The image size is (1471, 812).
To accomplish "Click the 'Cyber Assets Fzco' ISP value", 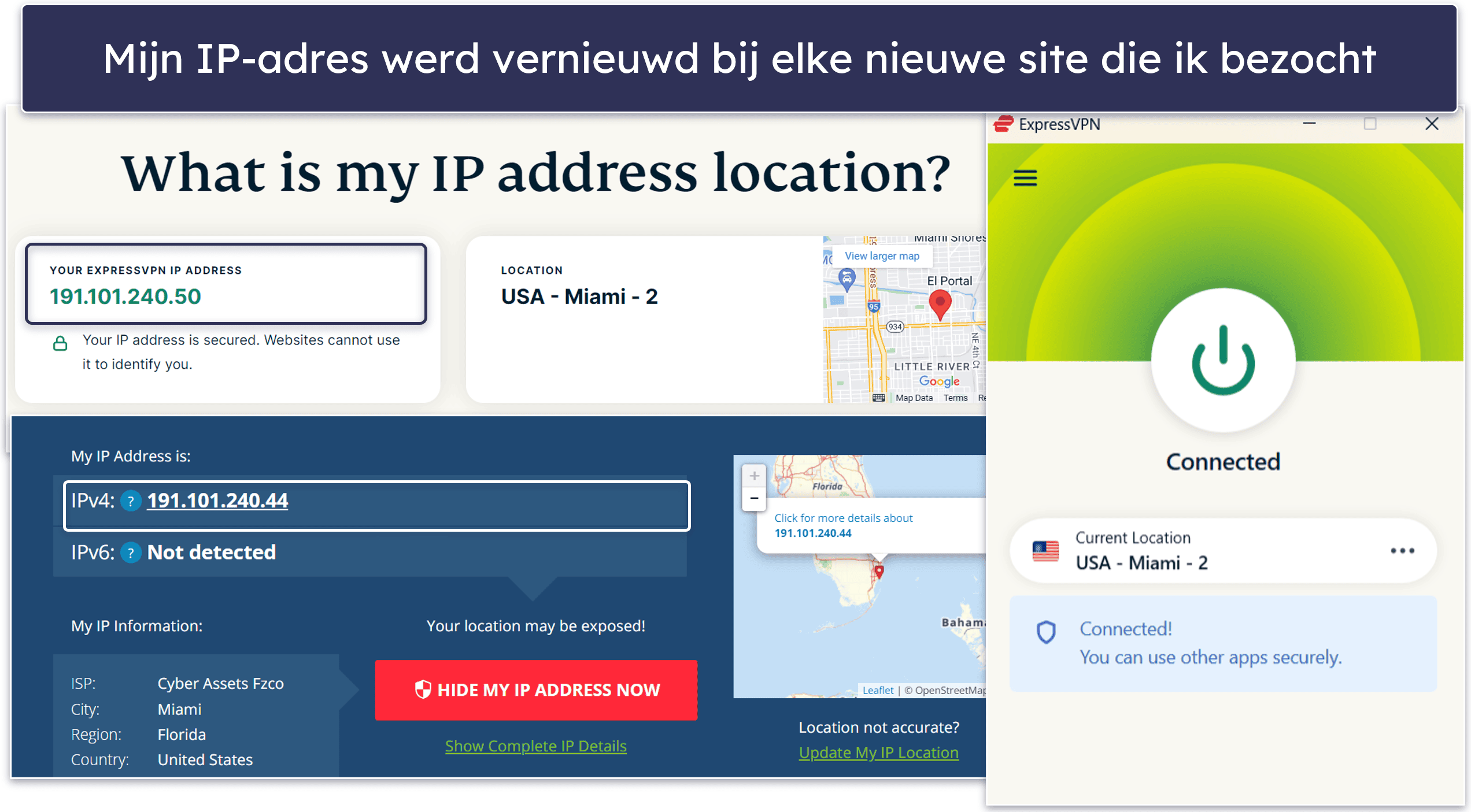I will tap(220, 684).
